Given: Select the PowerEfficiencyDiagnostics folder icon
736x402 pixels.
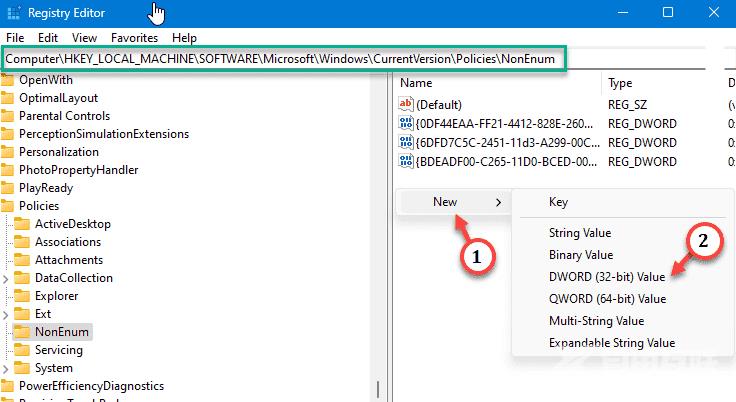Looking at the screenshot, I should (x=7, y=386).
